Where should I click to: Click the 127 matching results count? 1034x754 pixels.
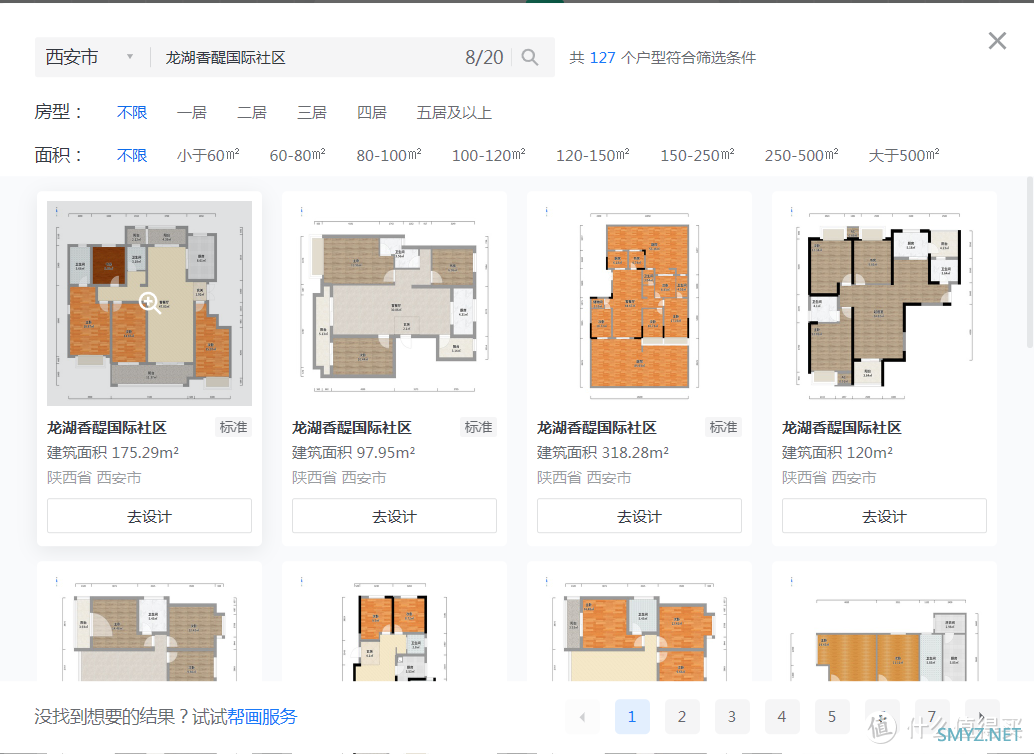(x=602, y=57)
